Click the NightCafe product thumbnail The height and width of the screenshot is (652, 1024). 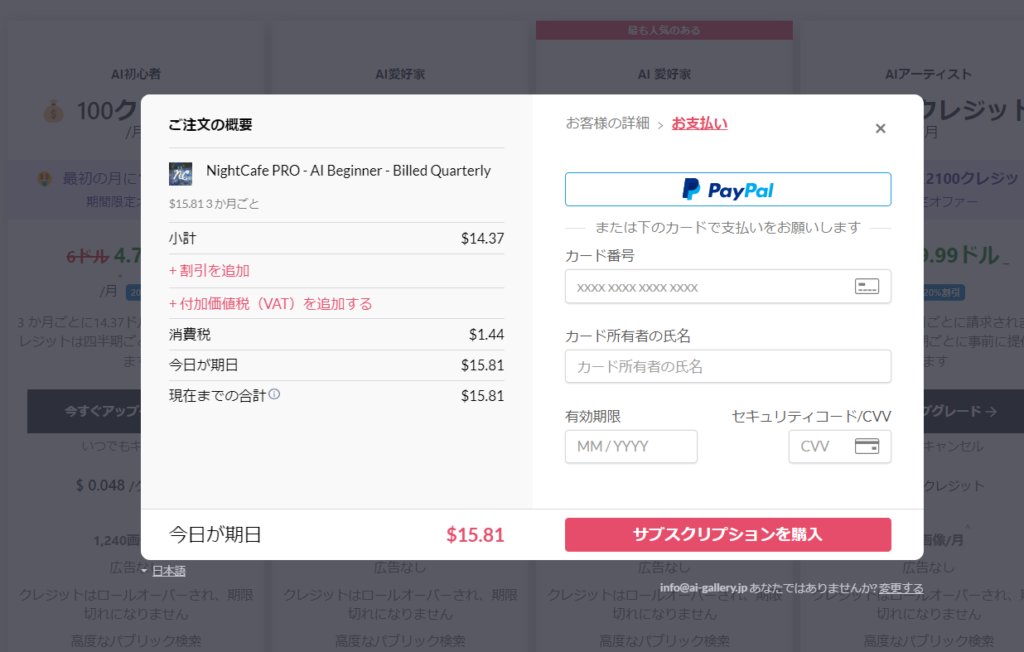[x=180, y=174]
